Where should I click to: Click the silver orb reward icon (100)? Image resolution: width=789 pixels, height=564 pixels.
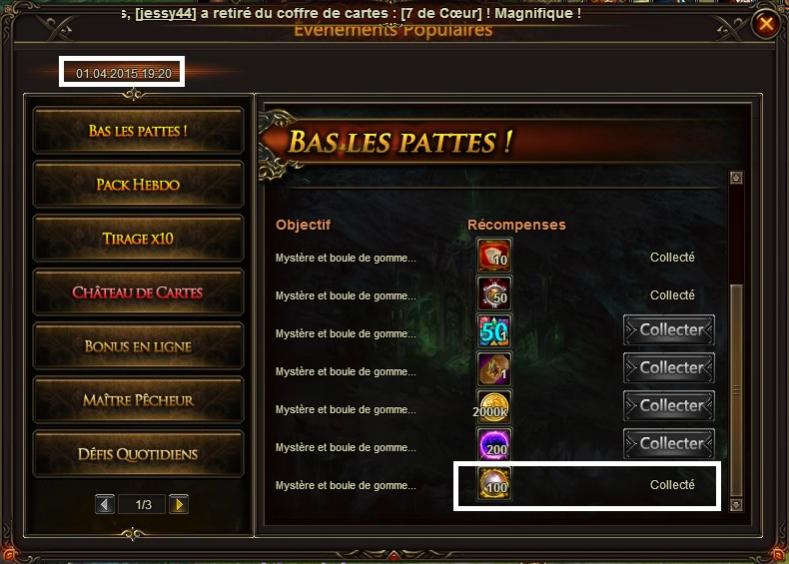[x=494, y=483]
